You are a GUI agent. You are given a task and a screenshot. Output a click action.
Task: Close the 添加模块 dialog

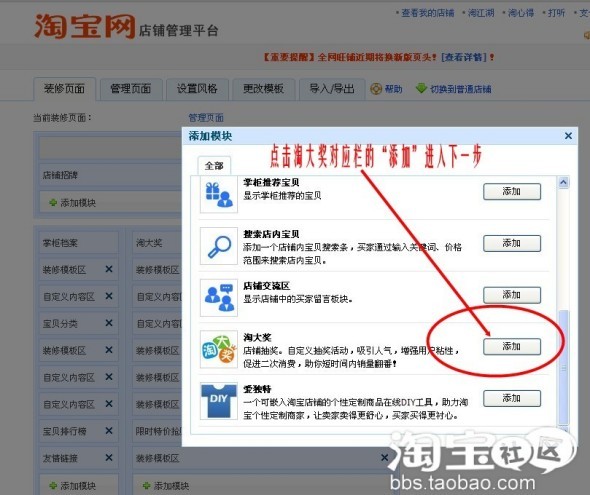click(568, 136)
